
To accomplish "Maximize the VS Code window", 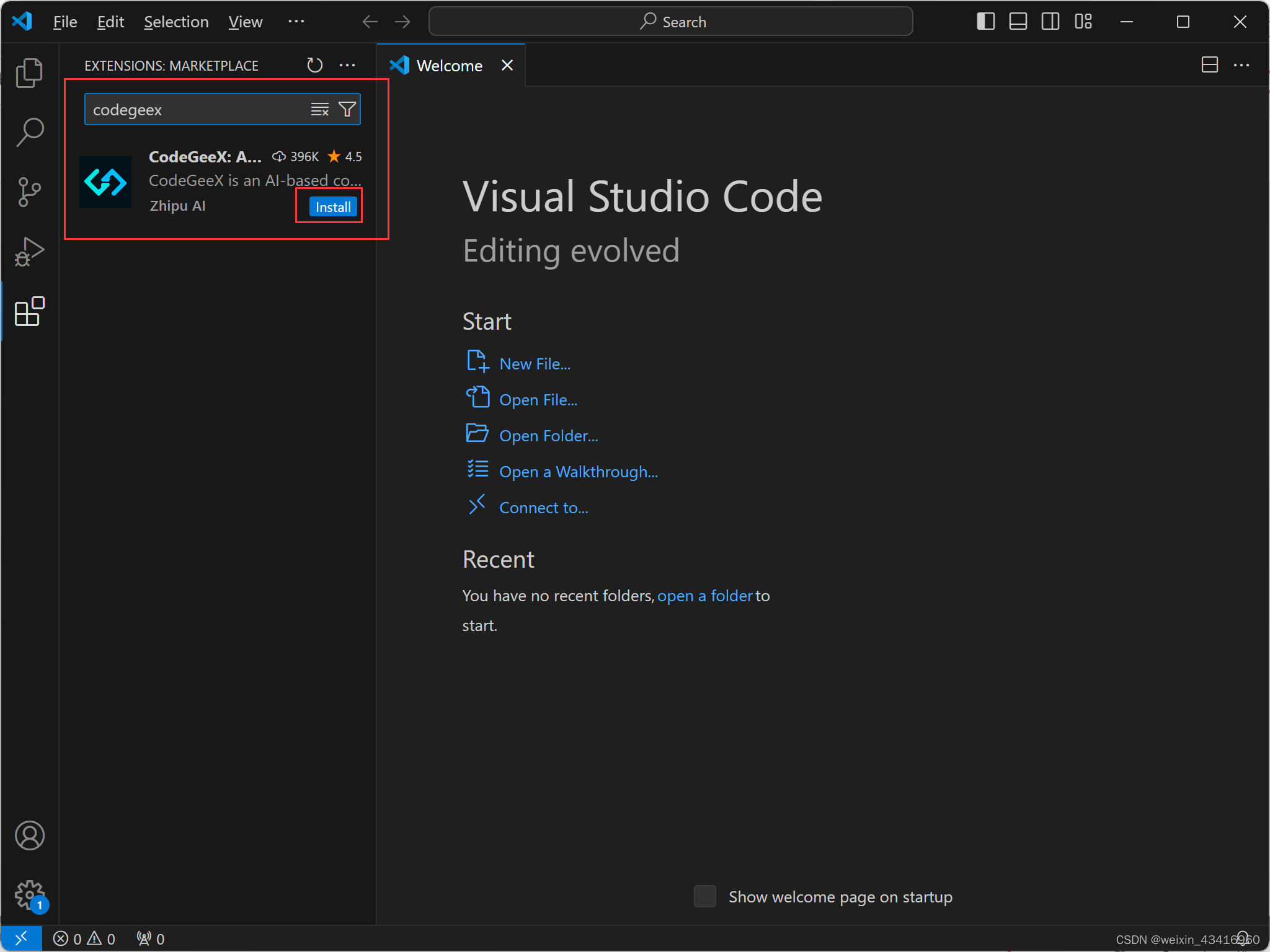I will pyautogui.click(x=1183, y=22).
